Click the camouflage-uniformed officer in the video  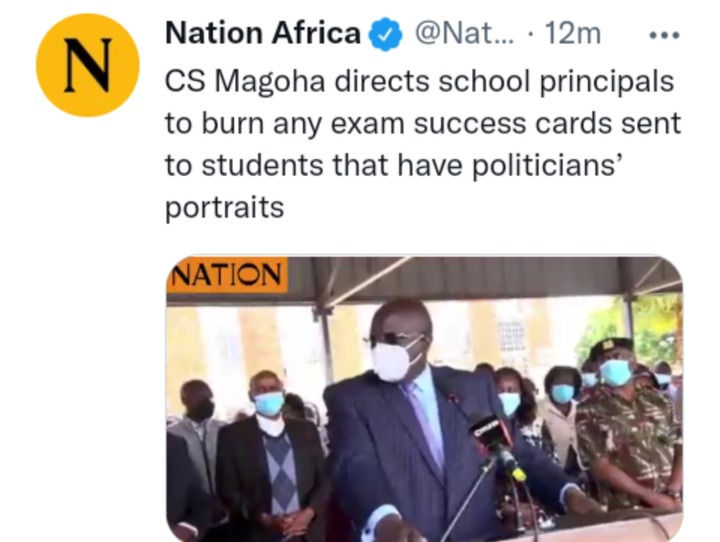pyautogui.click(x=624, y=423)
